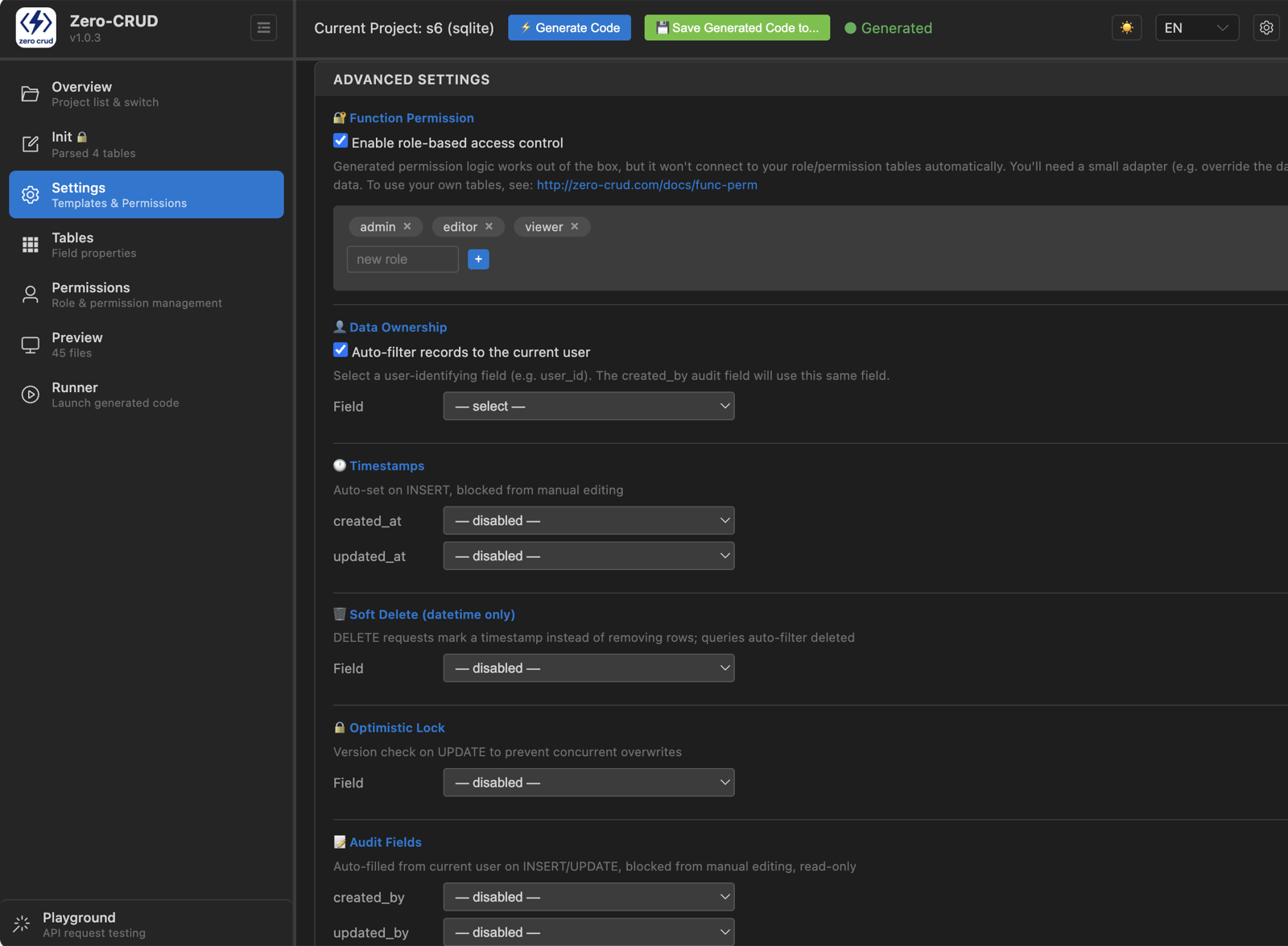The height and width of the screenshot is (946, 1288).
Task: Click the Tables grid icon in the sidebar
Action: coord(30,245)
